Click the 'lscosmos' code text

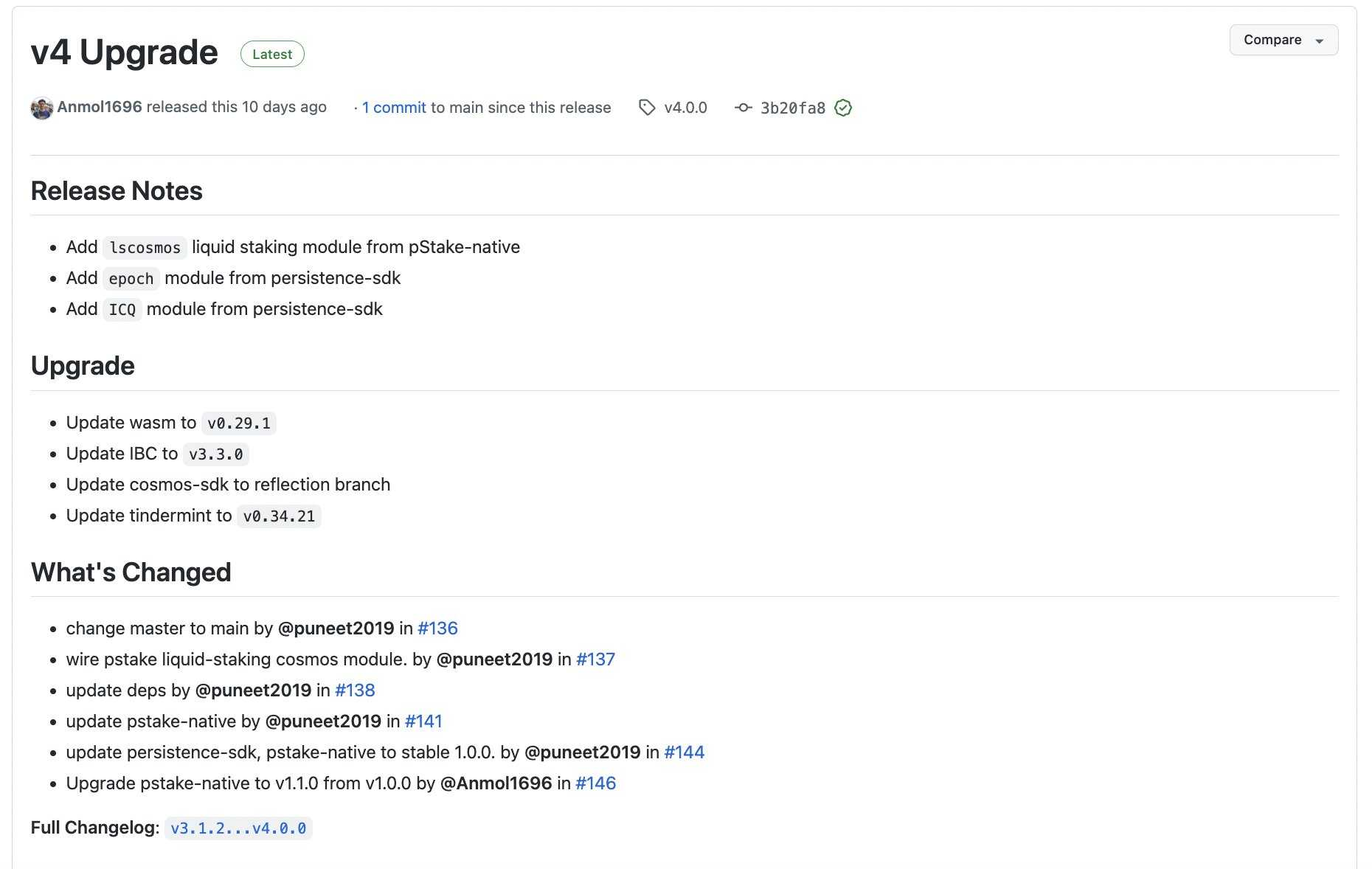pyautogui.click(x=145, y=248)
